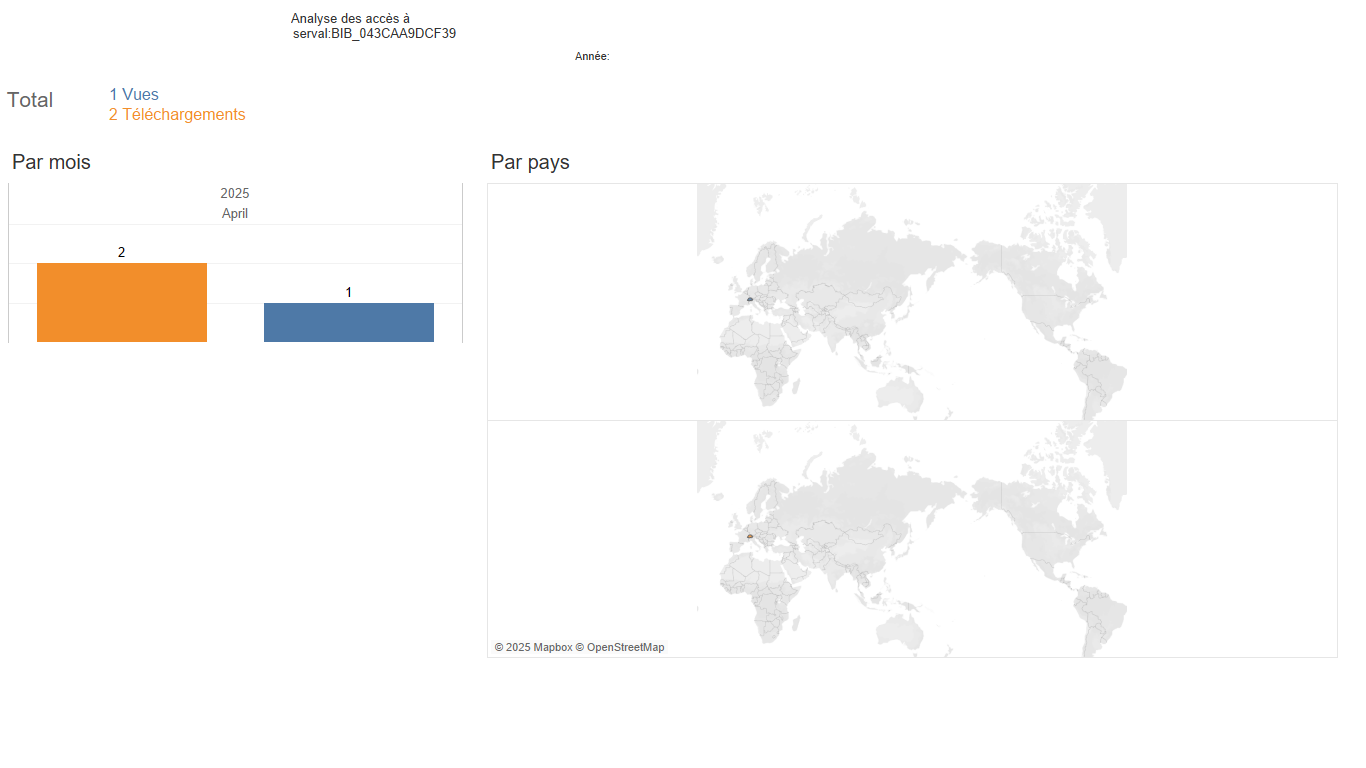Image resolution: width=1366 pixels, height=768 pixels.
Task: Click the 'Total' label
Action: click(30, 100)
